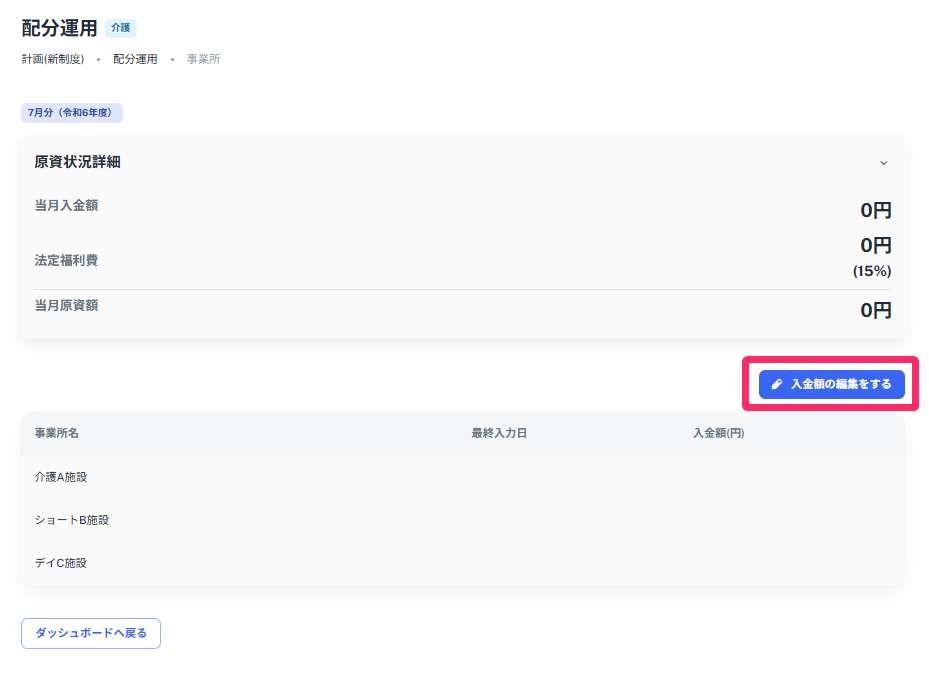The width and height of the screenshot is (929, 684).
Task: Click the 法定福利費 label
Action: pyautogui.click(x=66, y=260)
